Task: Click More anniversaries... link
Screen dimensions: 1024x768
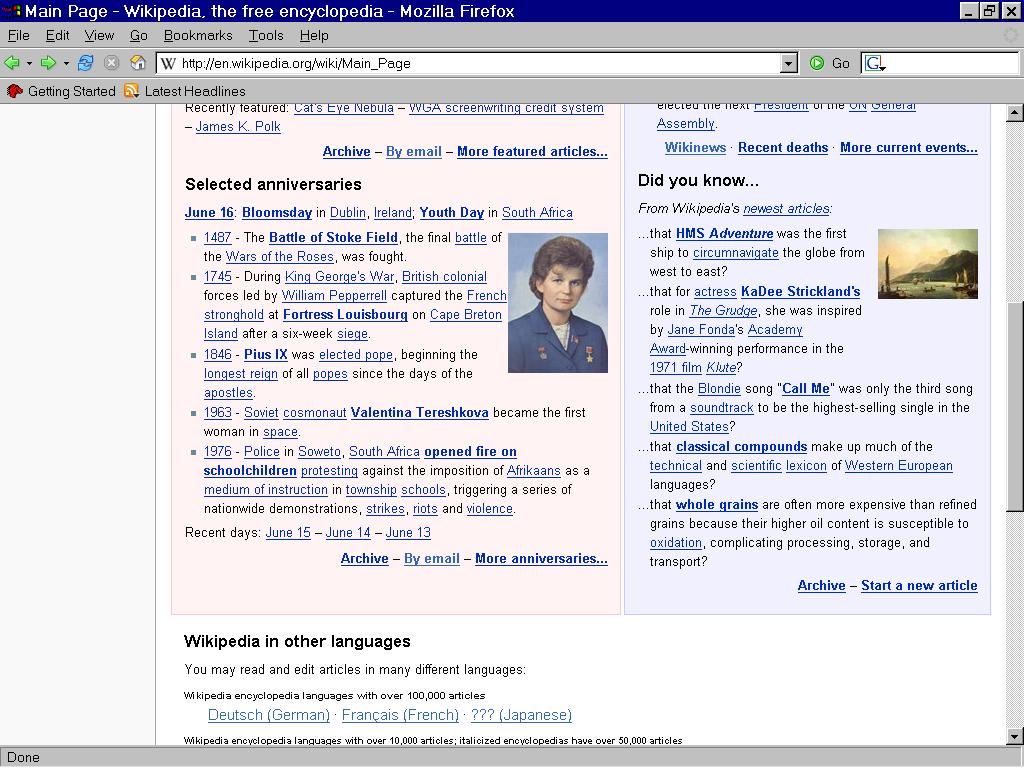Action: [x=541, y=558]
